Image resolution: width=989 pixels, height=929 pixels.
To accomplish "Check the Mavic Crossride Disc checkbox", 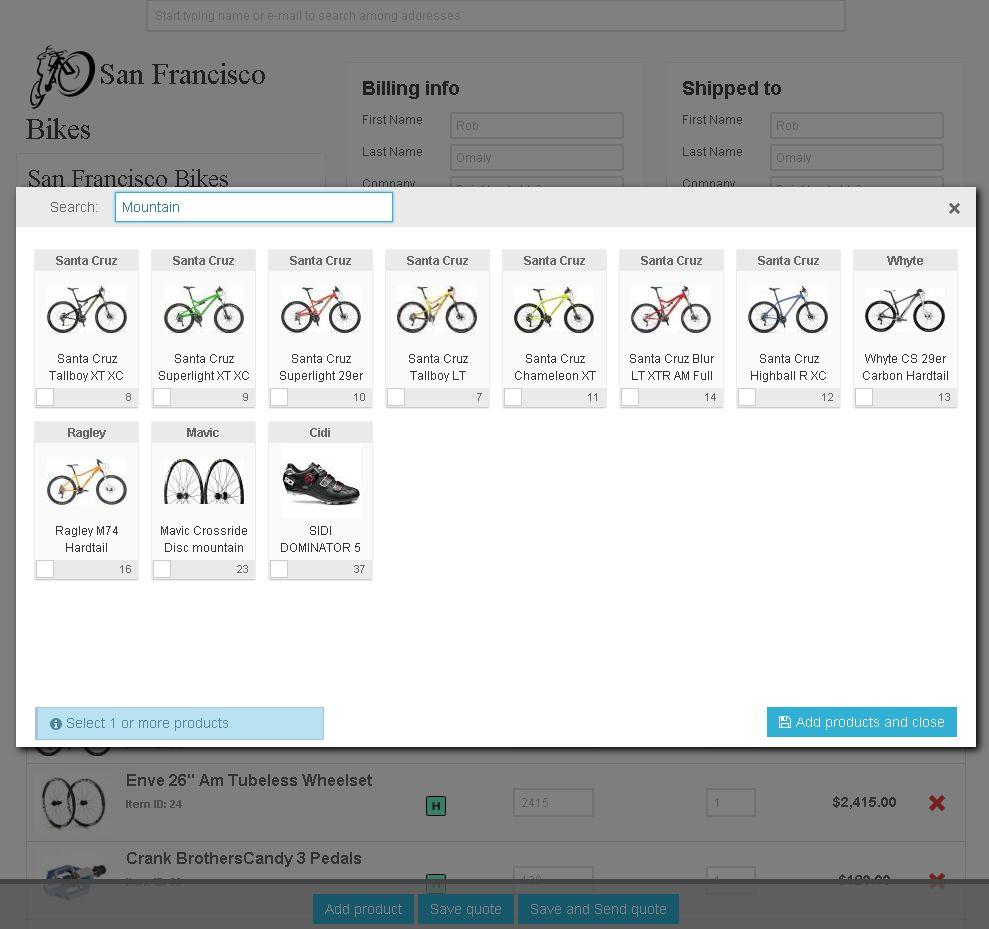I will [x=162, y=569].
